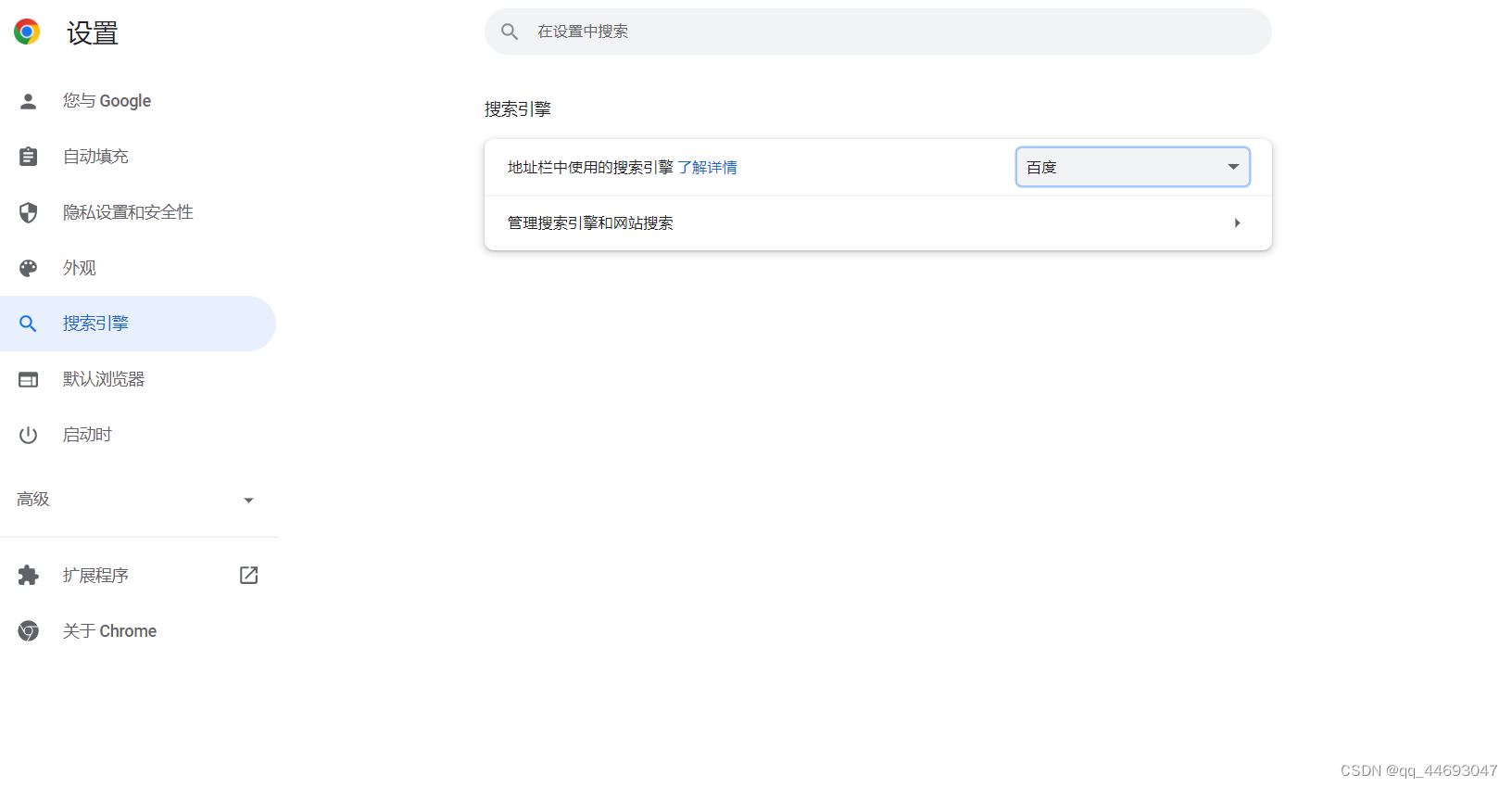
Task: Open 关于 Chrome page
Action: click(109, 631)
